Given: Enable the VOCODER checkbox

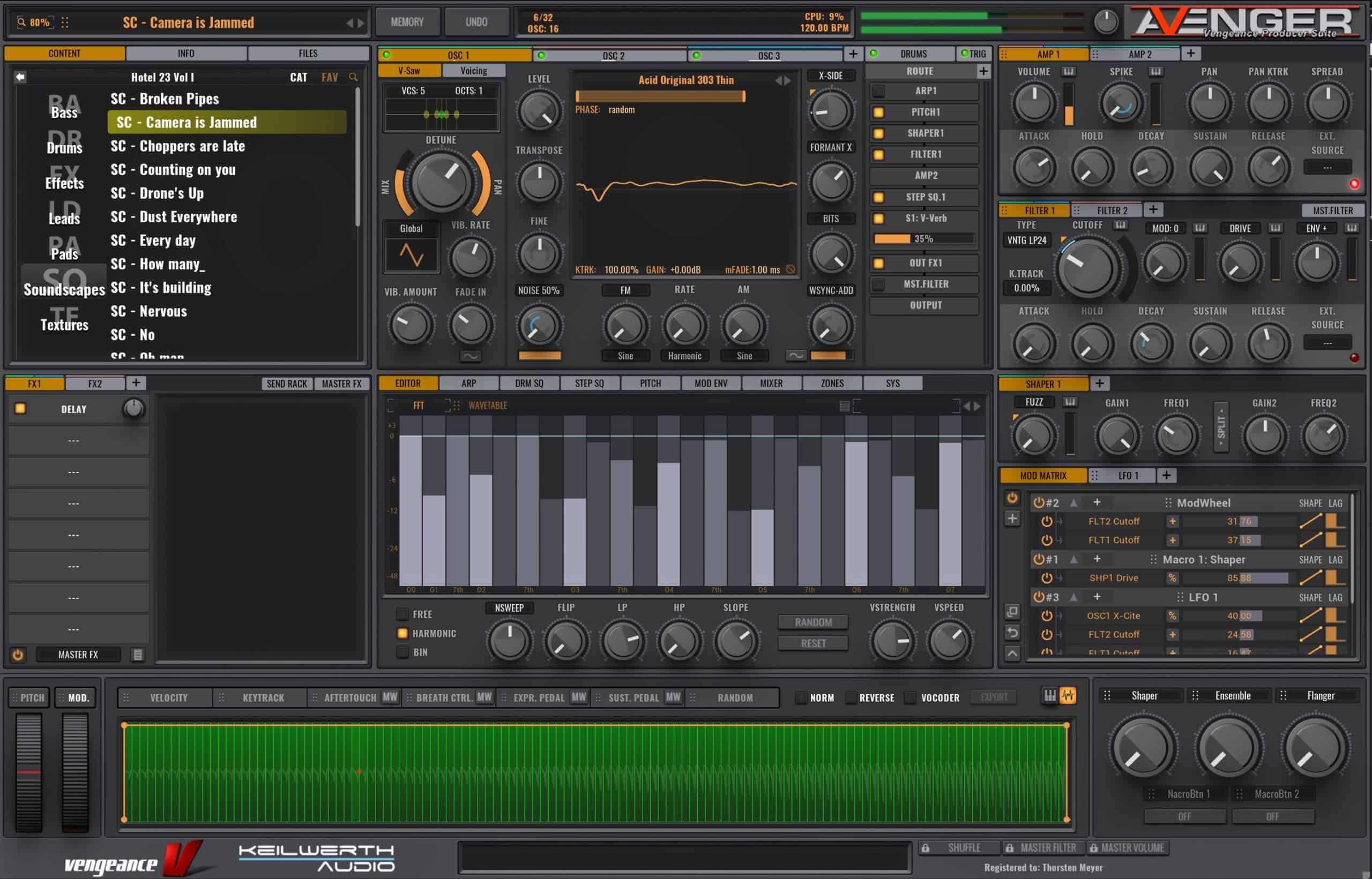Looking at the screenshot, I should (910, 697).
